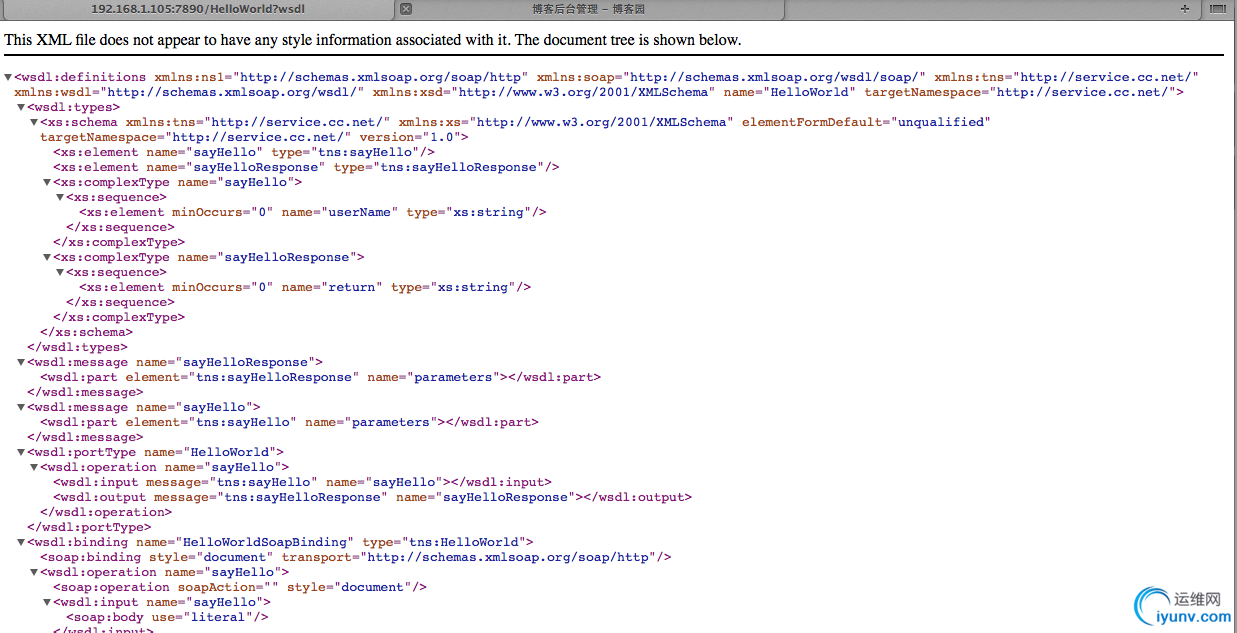The width and height of the screenshot is (1237, 633).
Task: Collapse wsdl:binding name="HelloWorldSoapBinding" node
Action: 21,542
